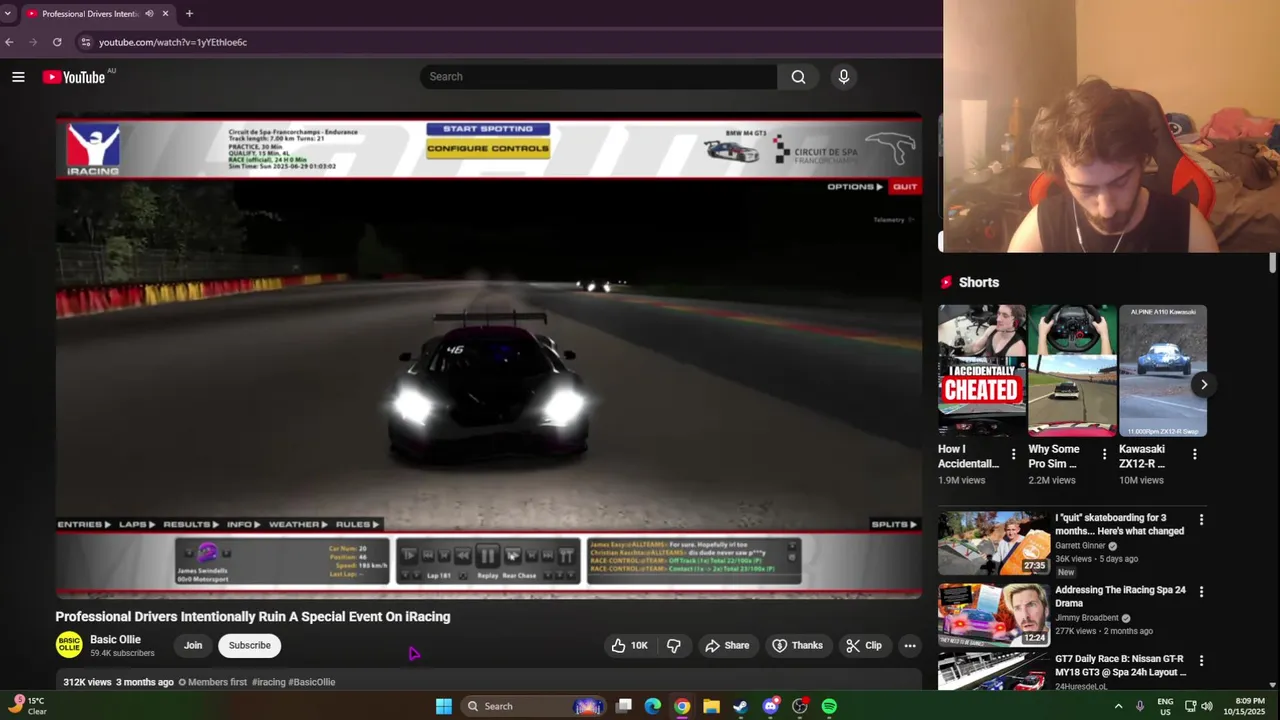Open Discord from the taskbar

click(x=770, y=706)
